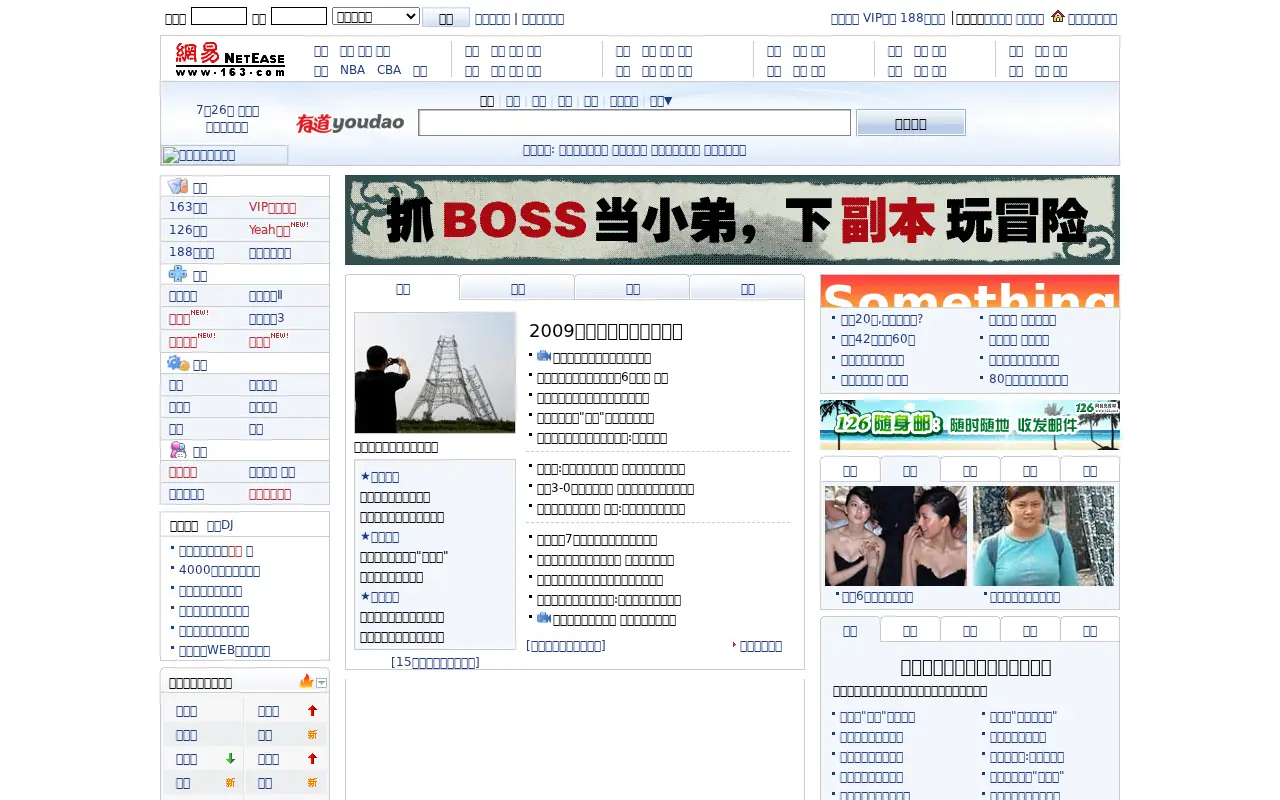The width and height of the screenshot is (1280, 800).
Task: Click the youdao search logo
Action: click(350, 123)
